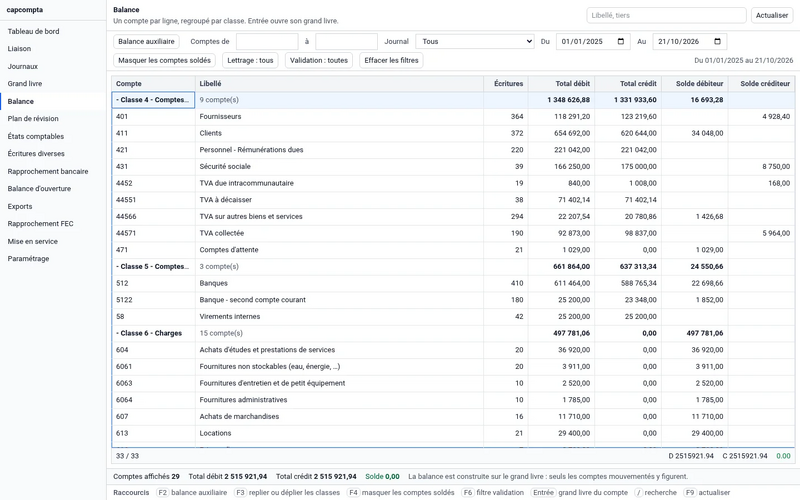Select row Personnel - Rémunérations dues
The height and width of the screenshot is (500, 800).
point(453,150)
